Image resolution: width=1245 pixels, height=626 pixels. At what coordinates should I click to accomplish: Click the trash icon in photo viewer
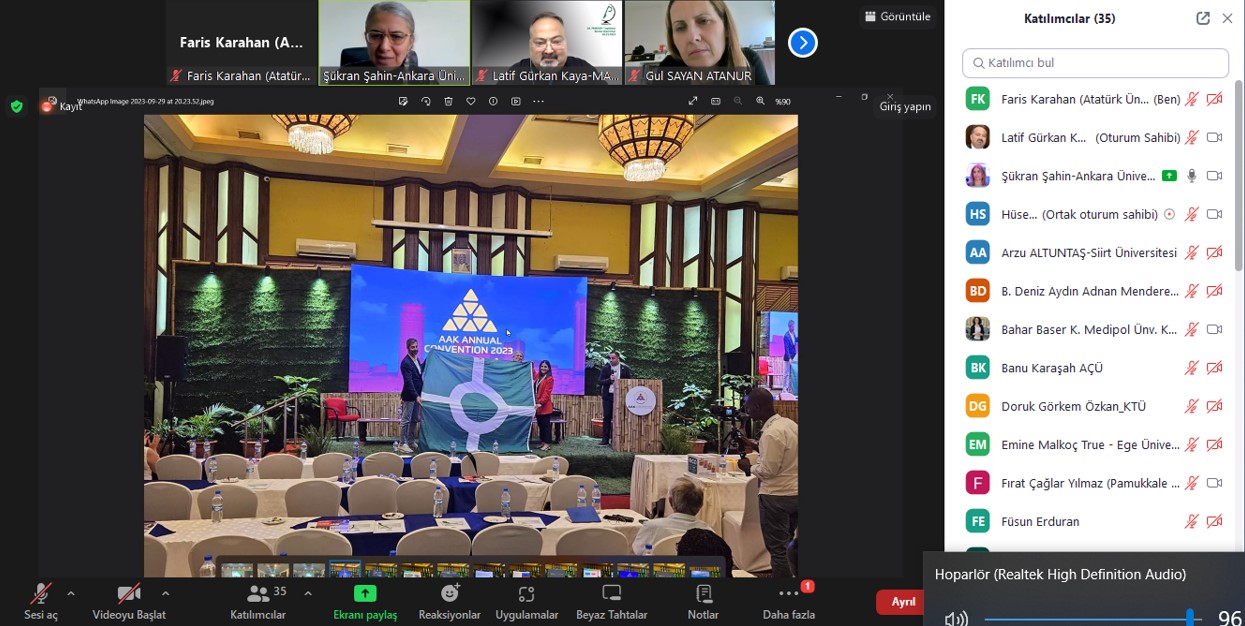click(x=448, y=101)
